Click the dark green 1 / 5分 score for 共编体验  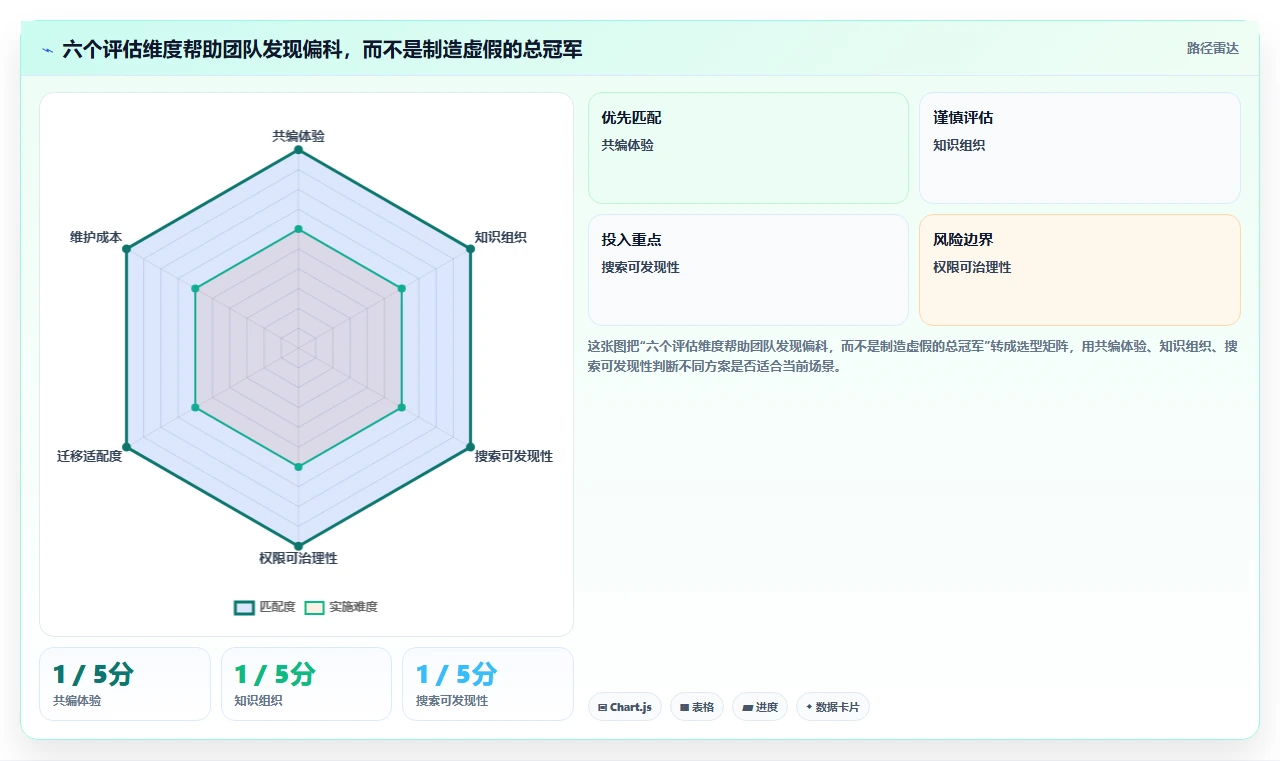92,675
